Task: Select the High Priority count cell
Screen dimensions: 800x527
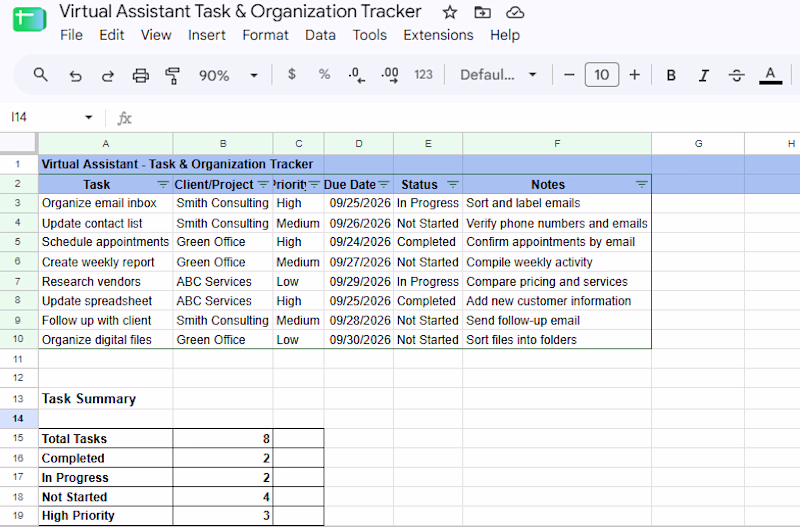Action: pos(223,516)
